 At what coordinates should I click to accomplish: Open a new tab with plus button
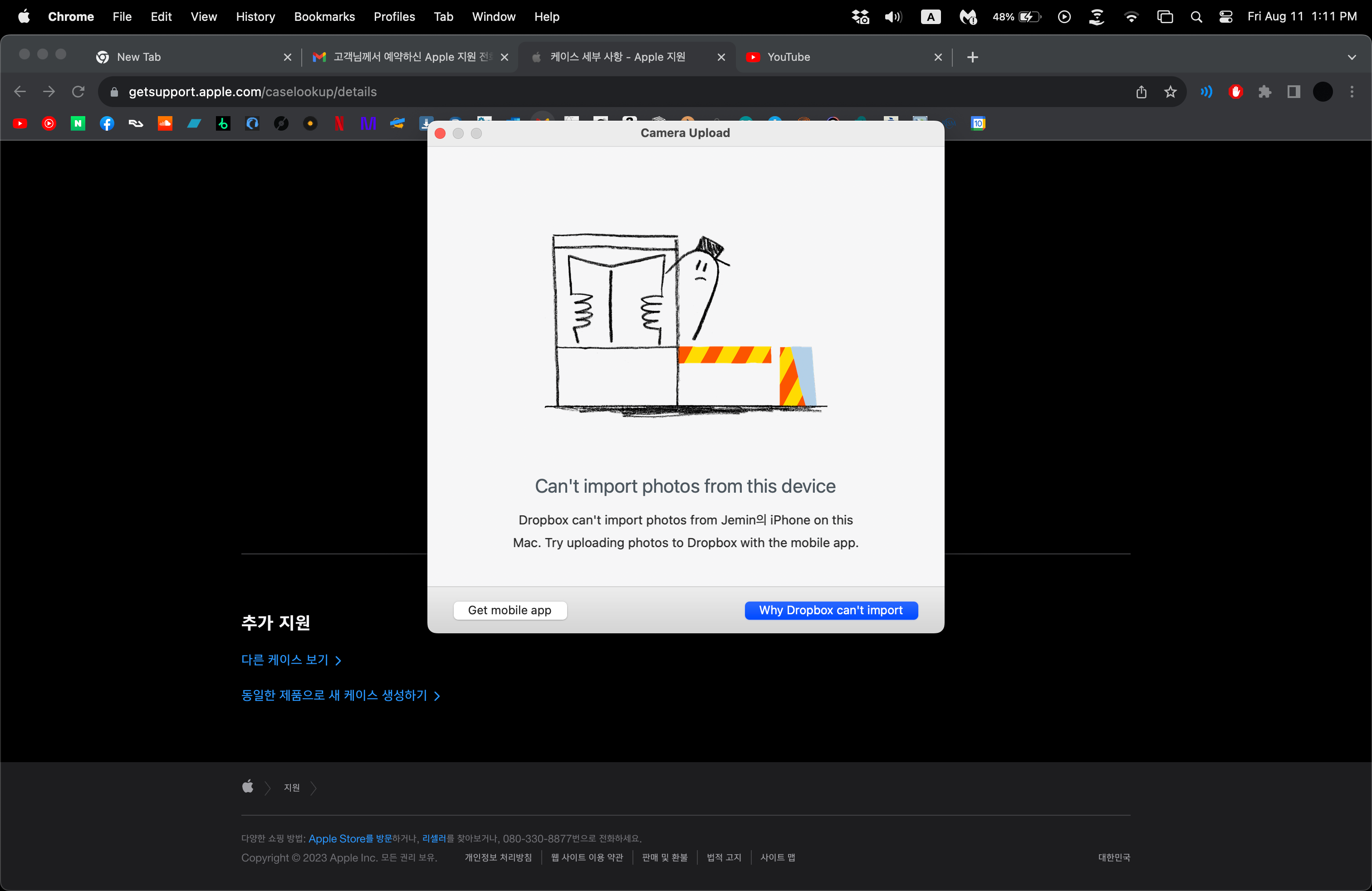(x=972, y=57)
